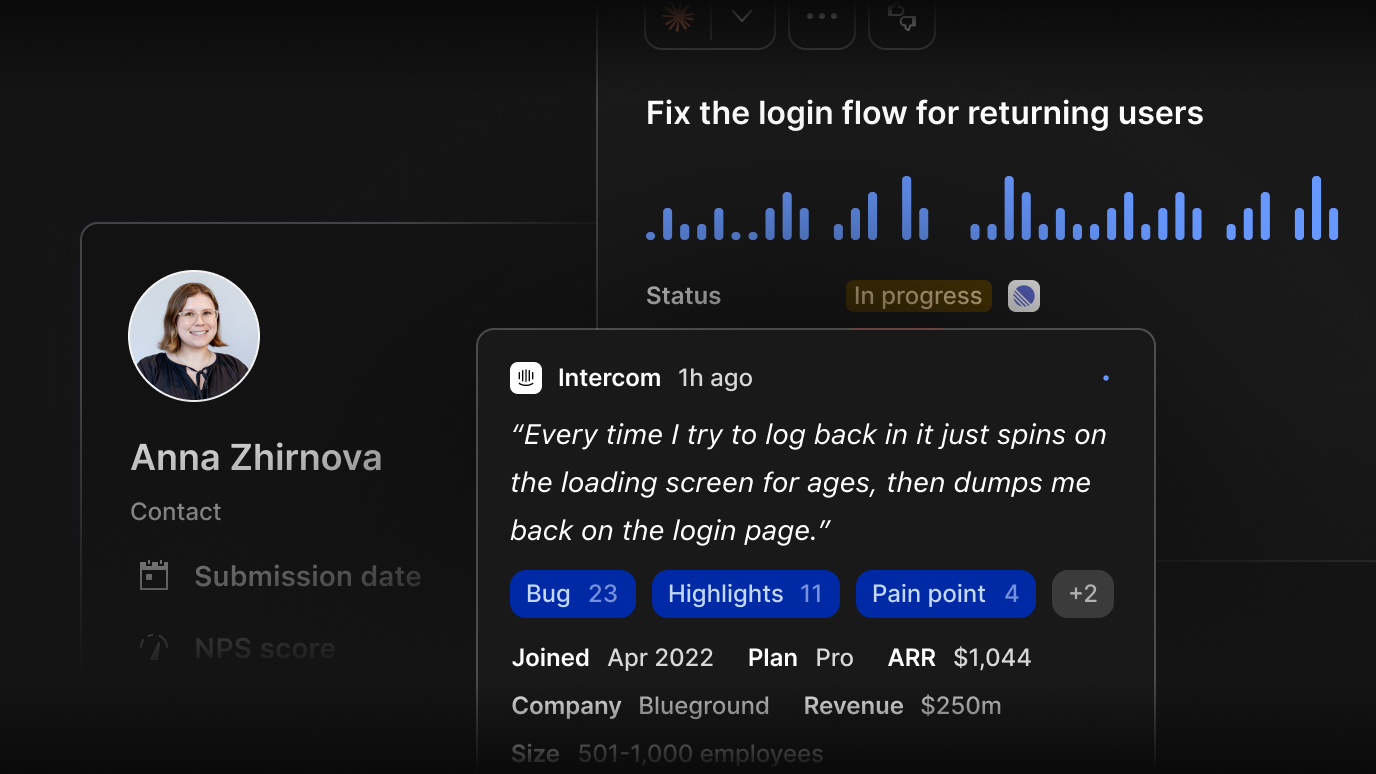The height and width of the screenshot is (774, 1376).
Task: Select the Bug 23 tag
Action: click(573, 594)
